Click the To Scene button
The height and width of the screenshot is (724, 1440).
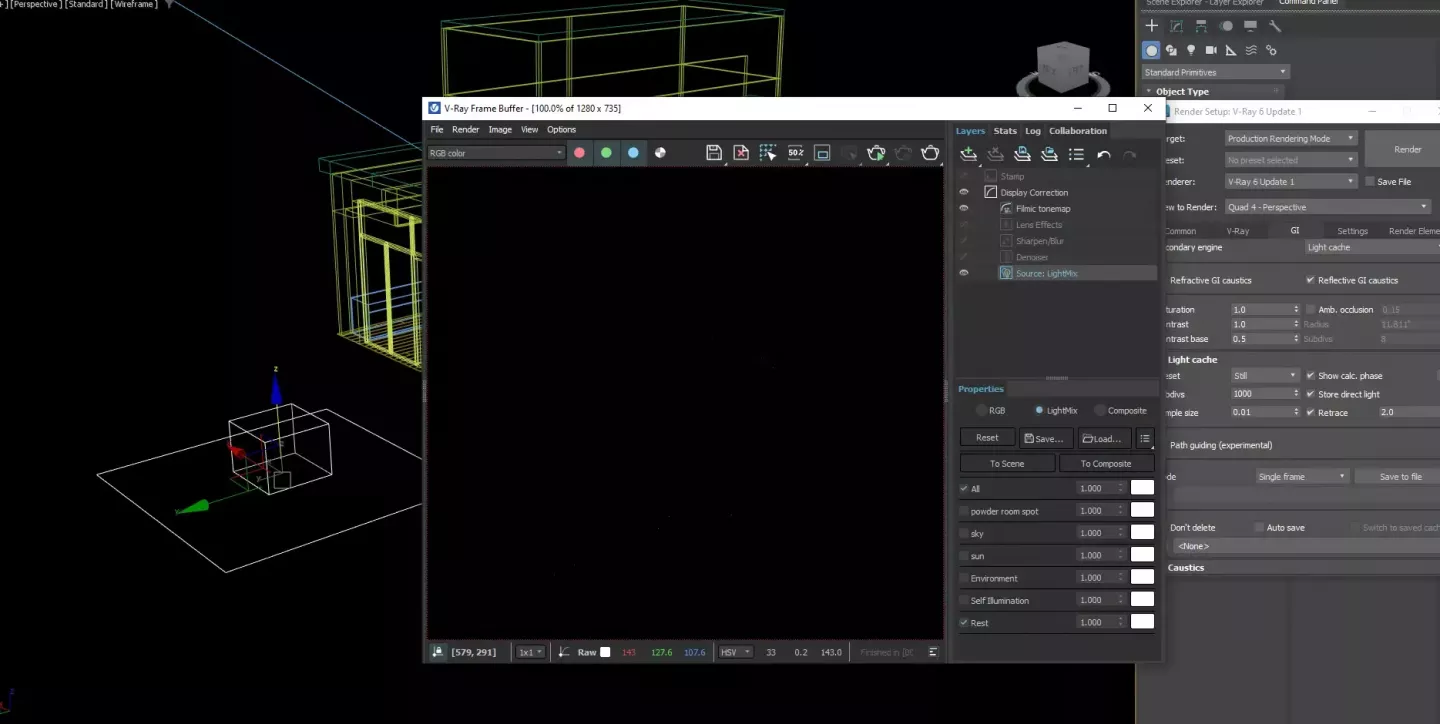(x=1007, y=463)
